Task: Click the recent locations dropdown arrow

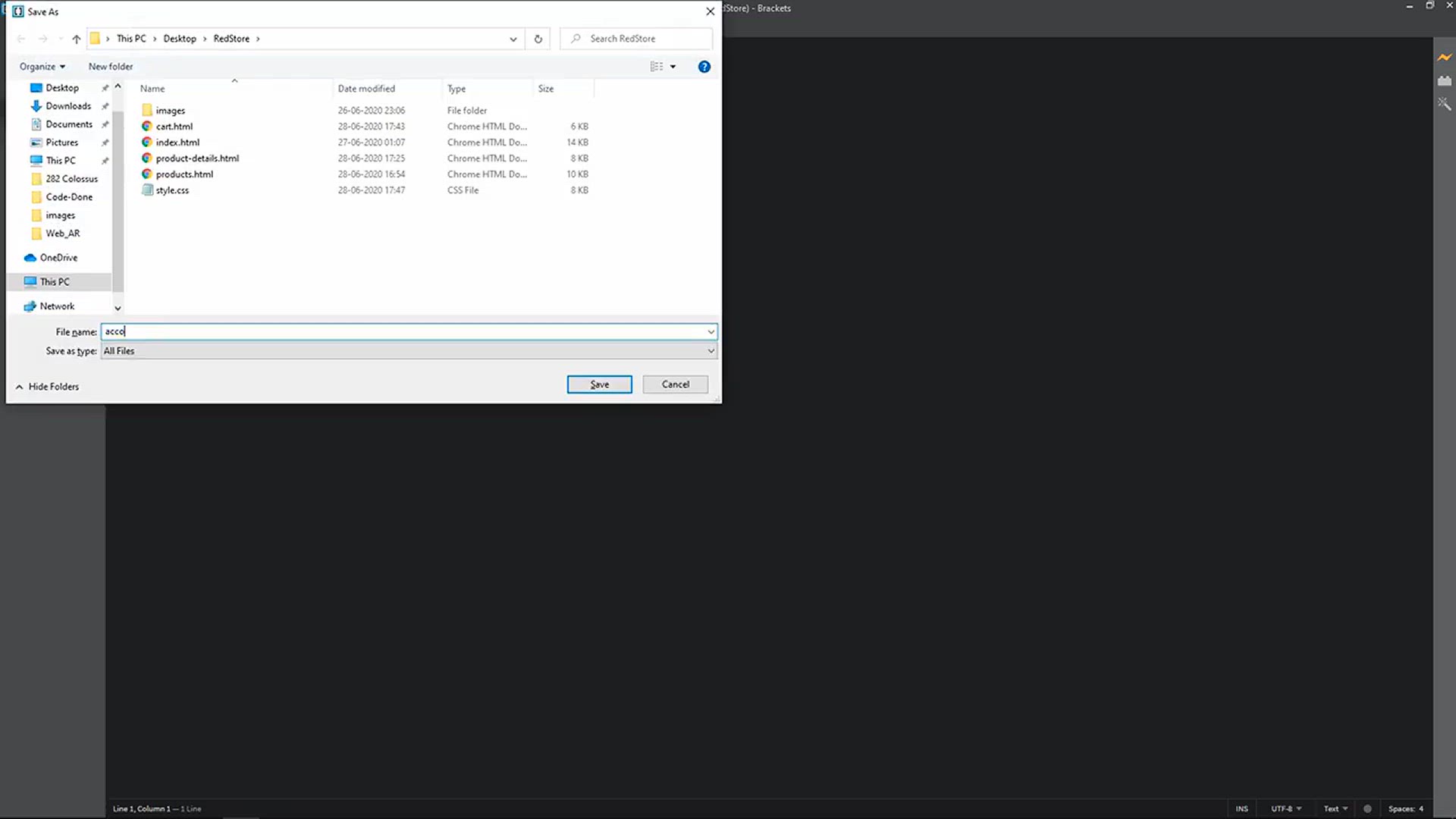Action: pos(61,39)
